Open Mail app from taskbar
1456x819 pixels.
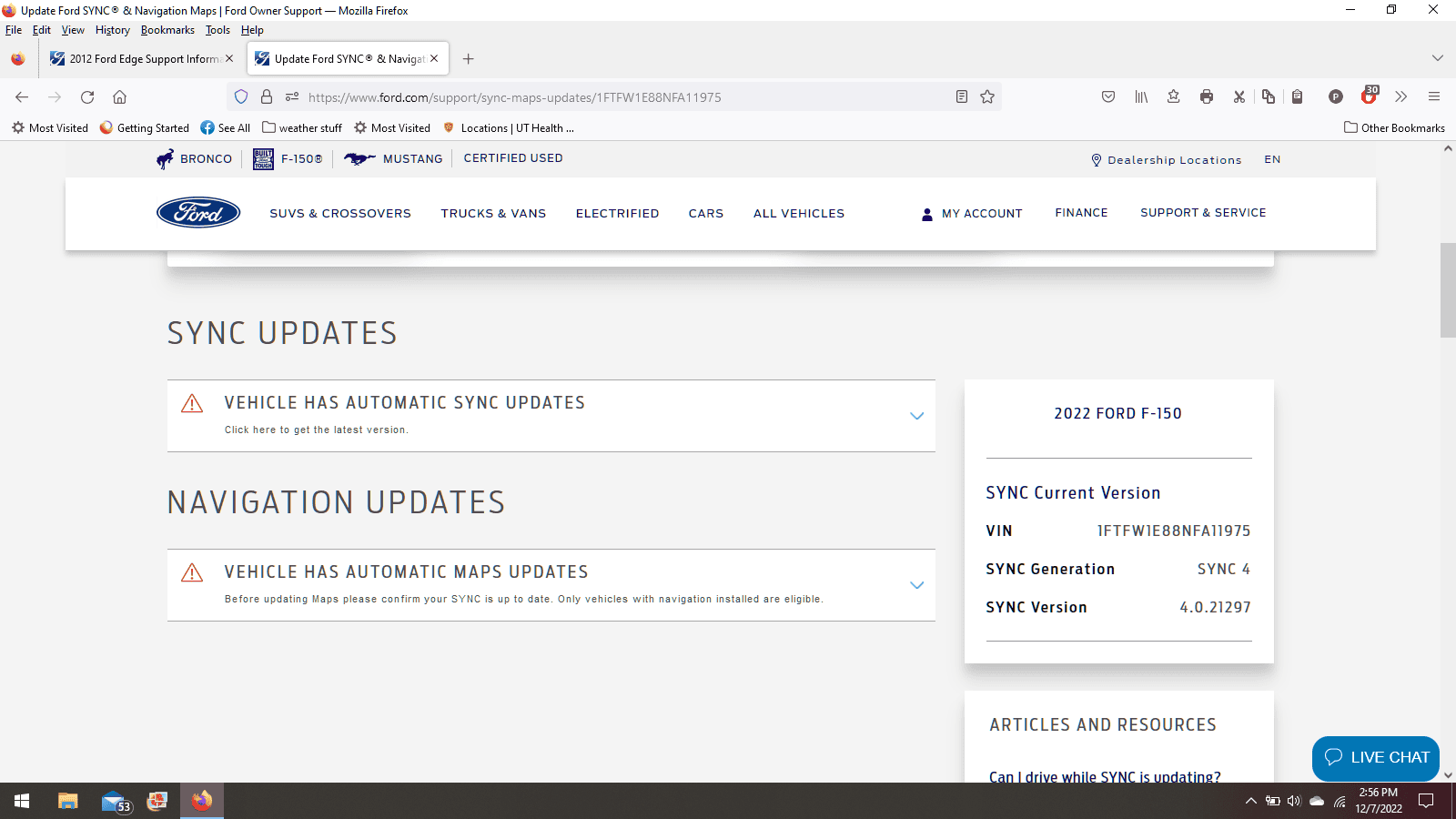click(x=116, y=802)
